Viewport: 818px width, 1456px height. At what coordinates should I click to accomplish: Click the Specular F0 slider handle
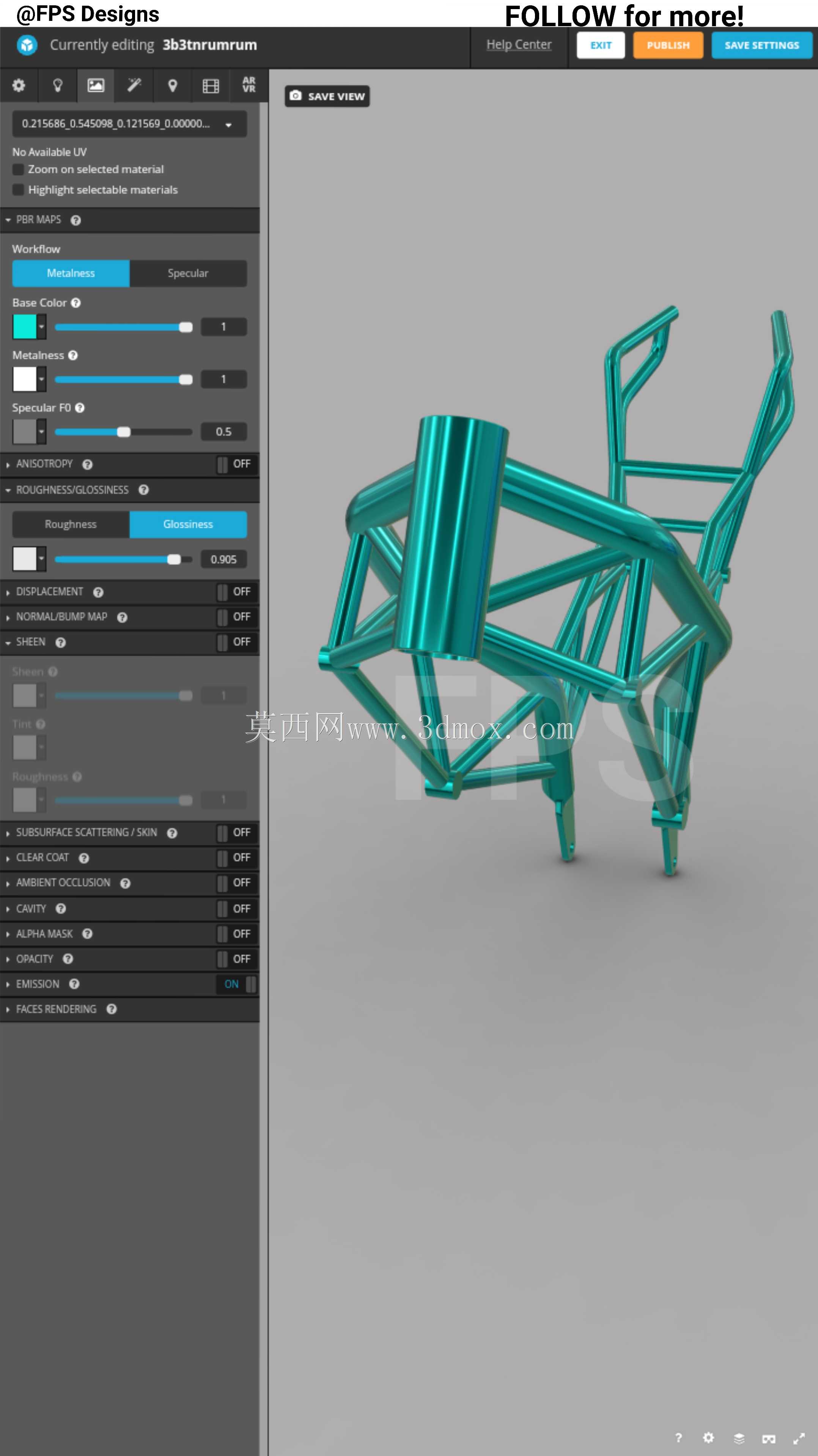[124, 432]
